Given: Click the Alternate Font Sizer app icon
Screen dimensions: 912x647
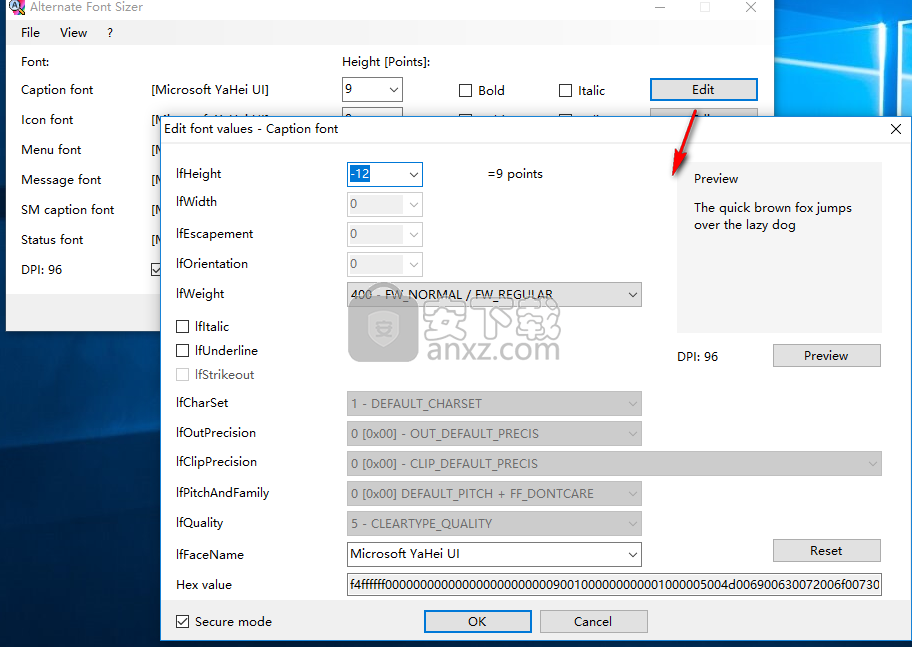Looking at the screenshot, I should (17, 7).
